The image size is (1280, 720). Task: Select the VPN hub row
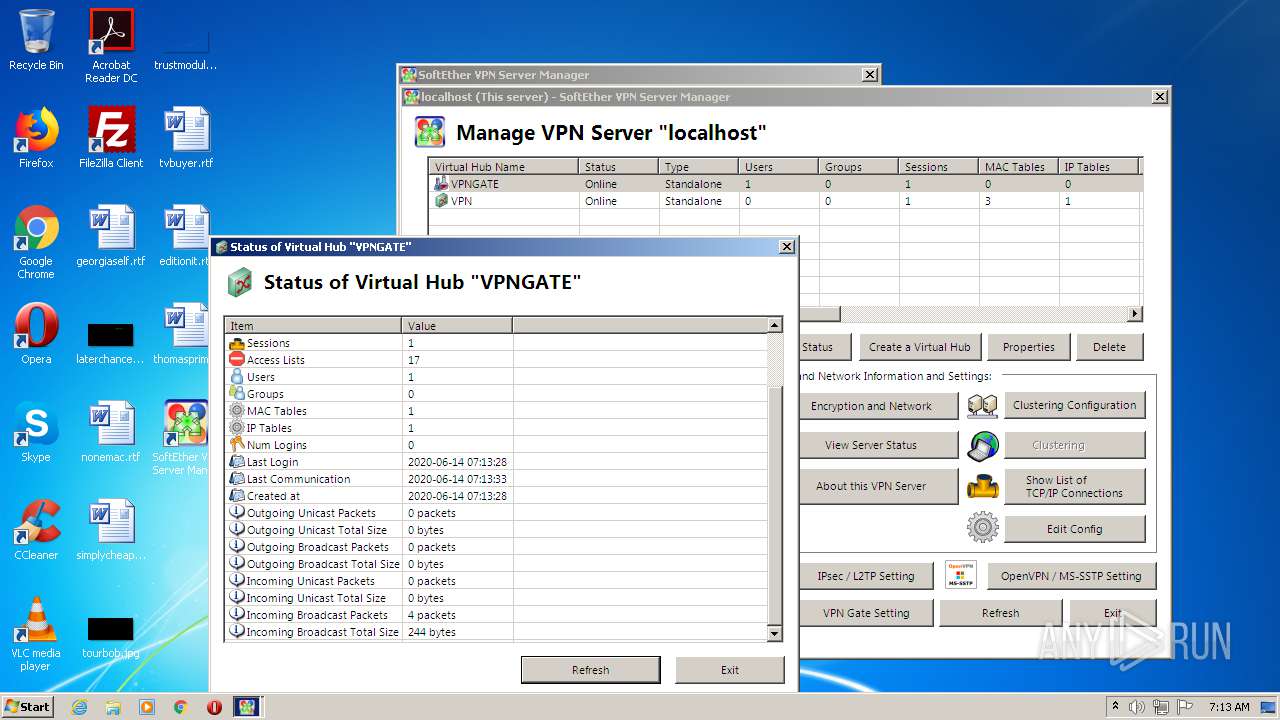tap(784, 201)
